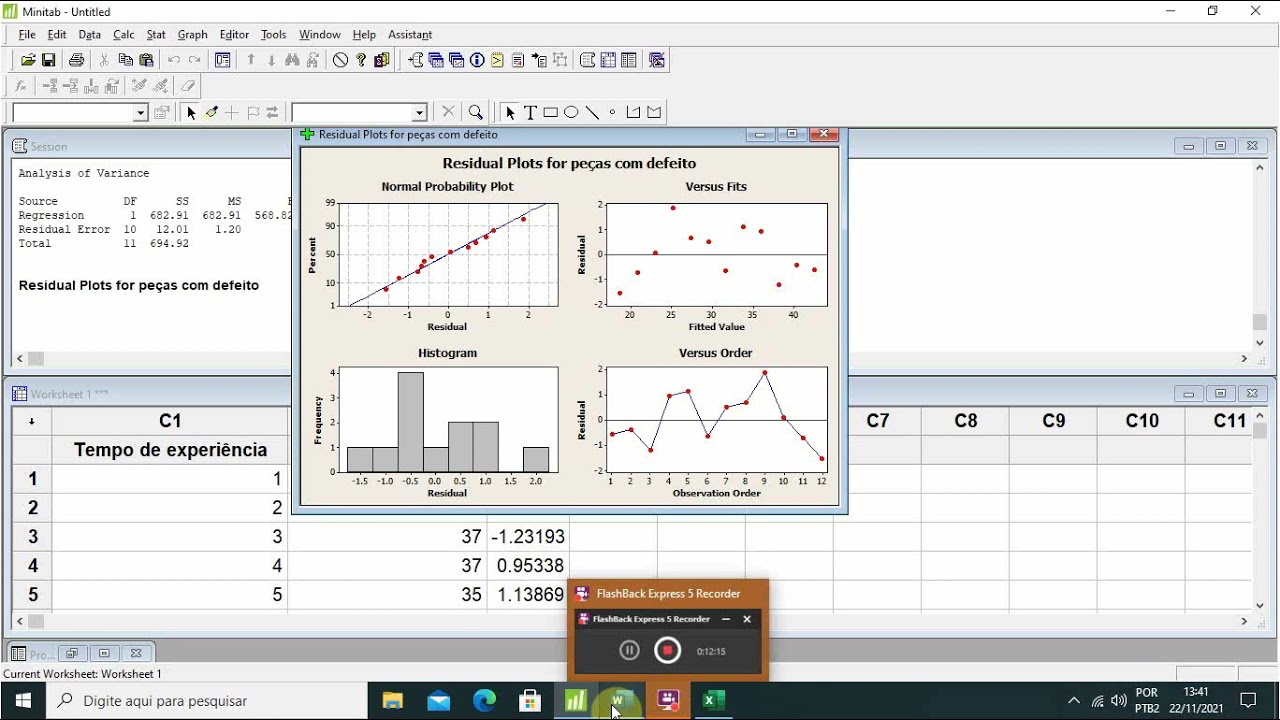The height and width of the screenshot is (720, 1280).
Task: Select the Select-mode arrow graph editing tool
Action: click(x=191, y=113)
